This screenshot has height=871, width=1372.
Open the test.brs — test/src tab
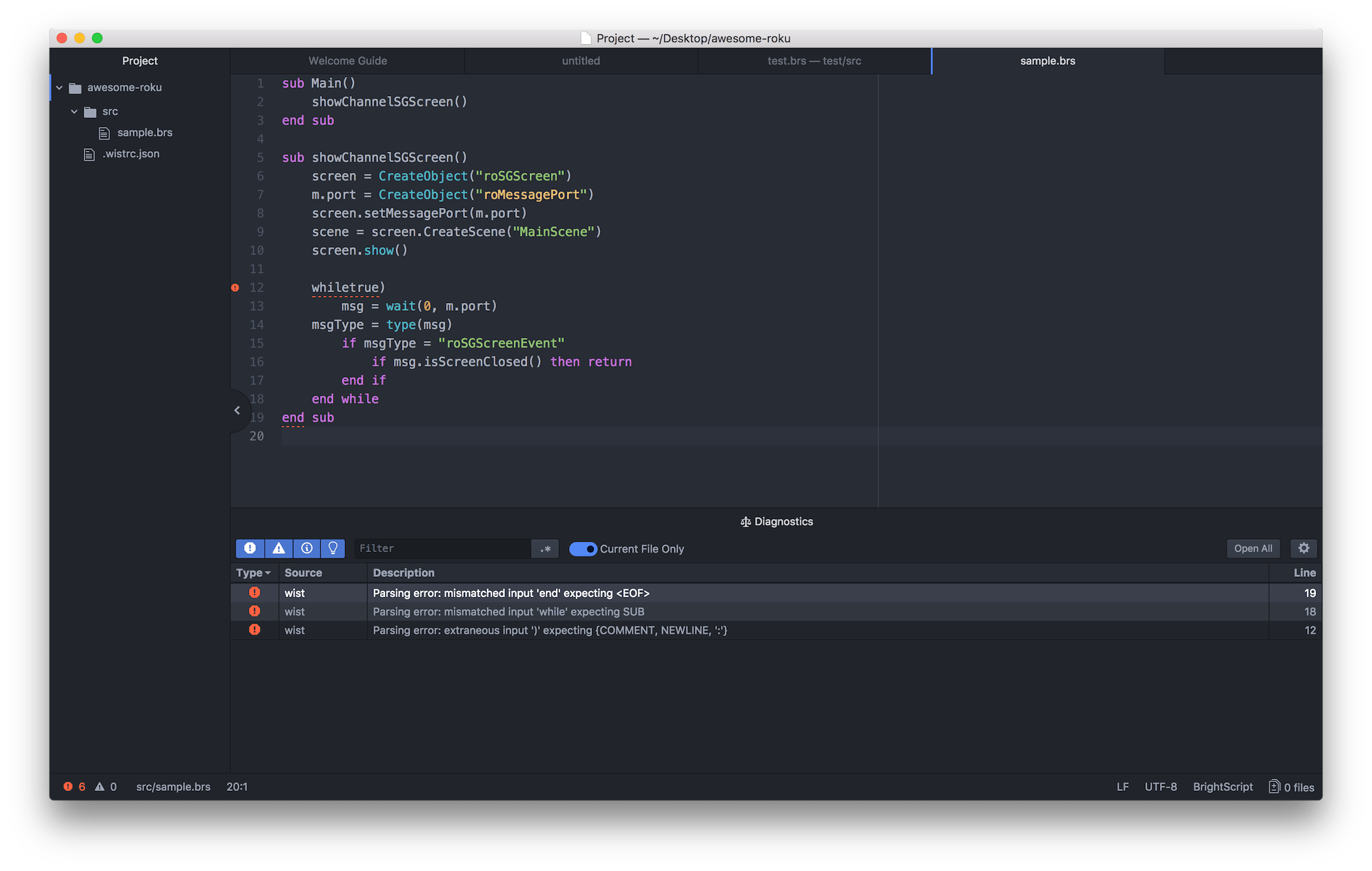814,60
